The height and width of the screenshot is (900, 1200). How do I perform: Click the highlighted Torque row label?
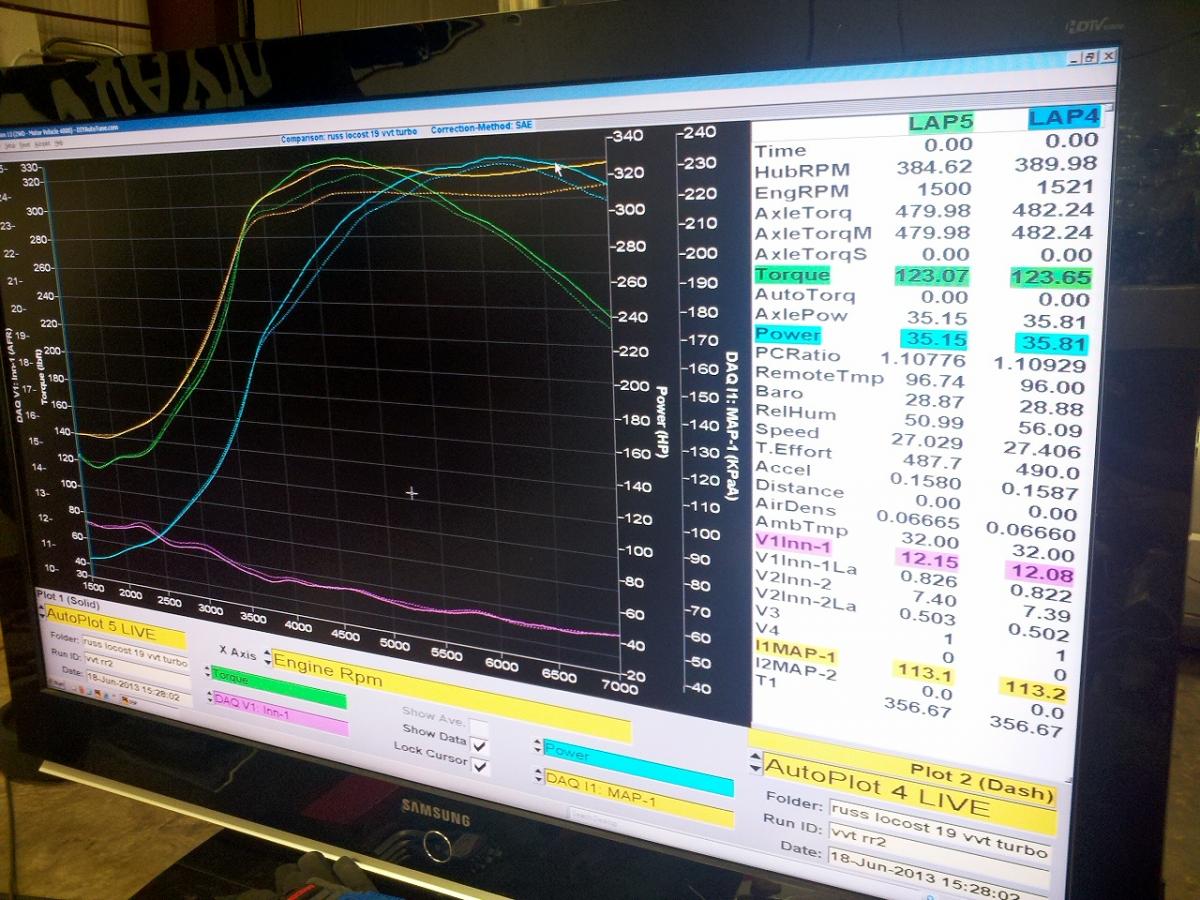tap(792, 274)
